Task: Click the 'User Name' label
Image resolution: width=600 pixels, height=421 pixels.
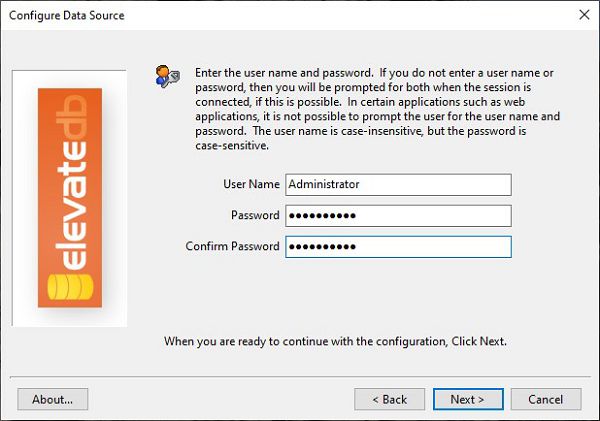Action: coord(251,184)
